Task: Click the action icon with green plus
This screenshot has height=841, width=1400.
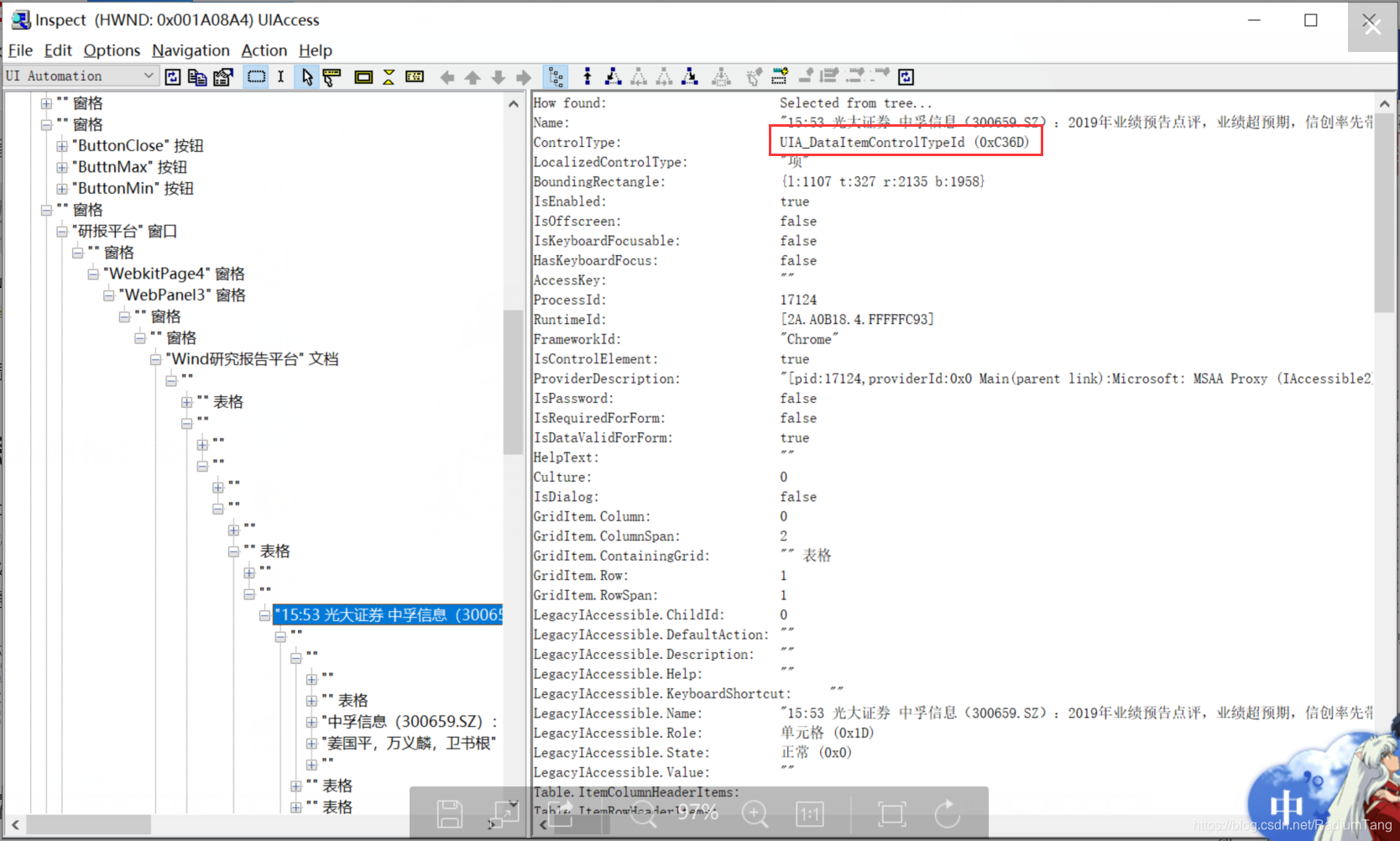Action: (x=780, y=77)
